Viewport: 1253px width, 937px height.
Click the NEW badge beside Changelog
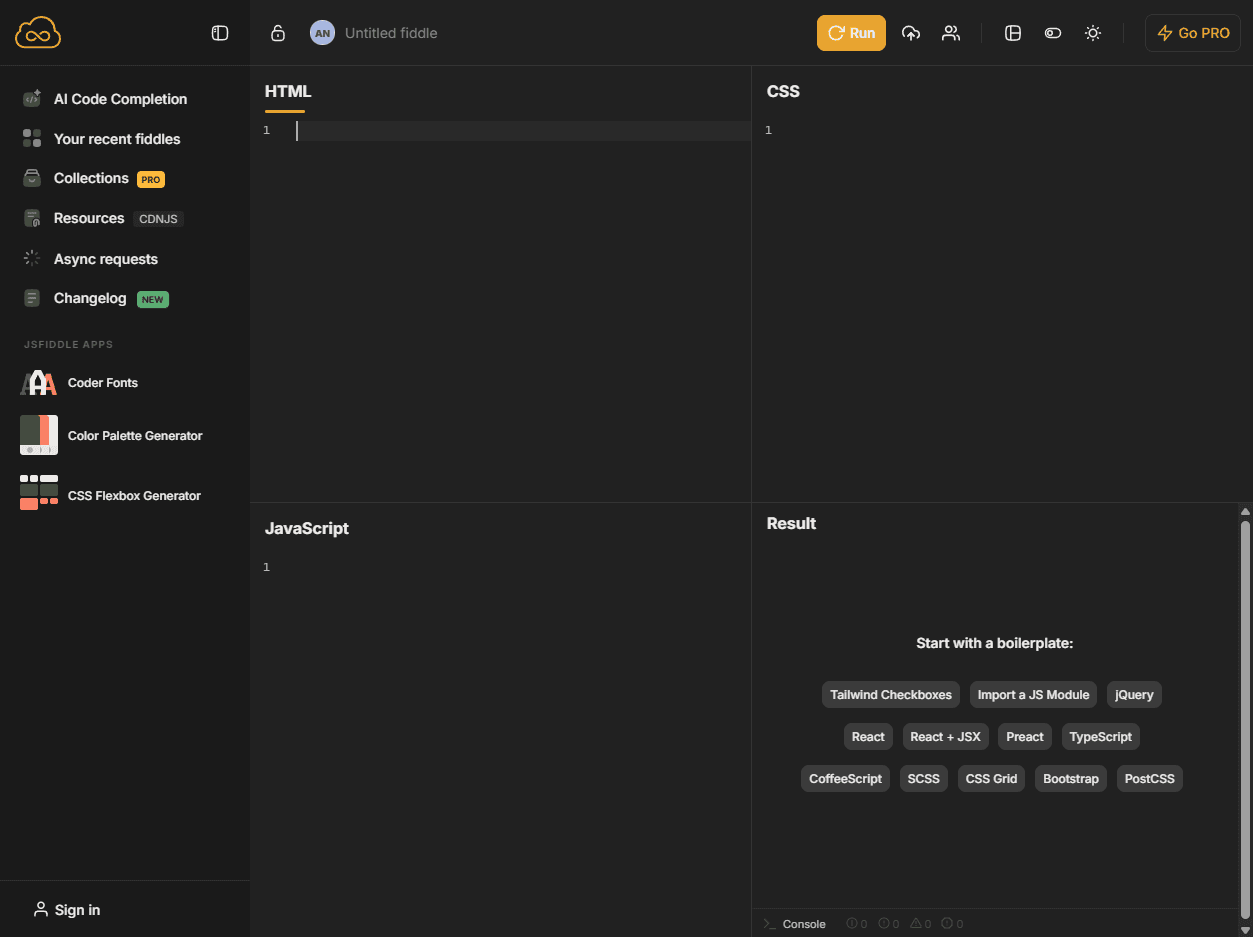click(x=152, y=299)
